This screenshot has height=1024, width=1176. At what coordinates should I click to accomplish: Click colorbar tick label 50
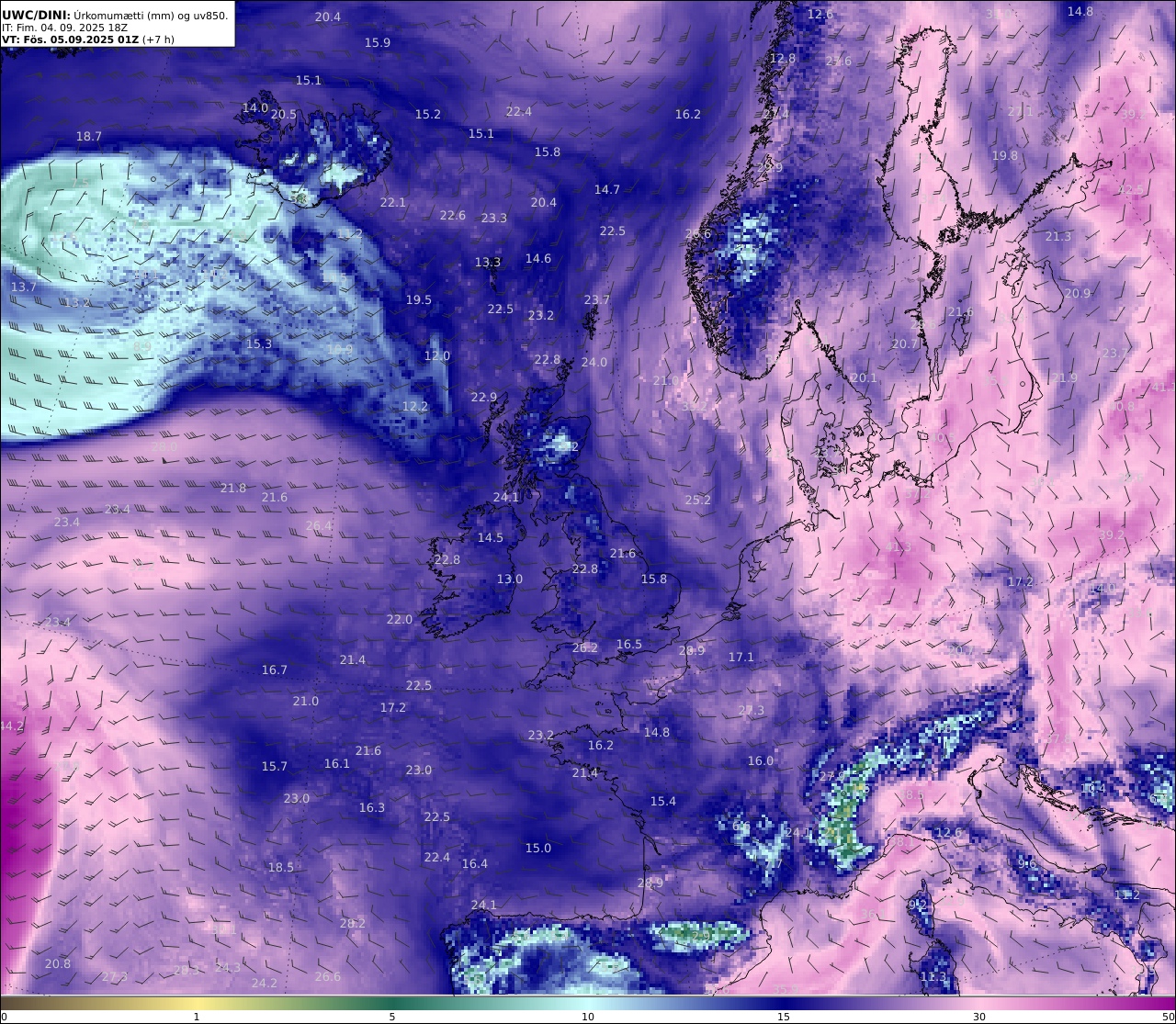click(1167, 1017)
